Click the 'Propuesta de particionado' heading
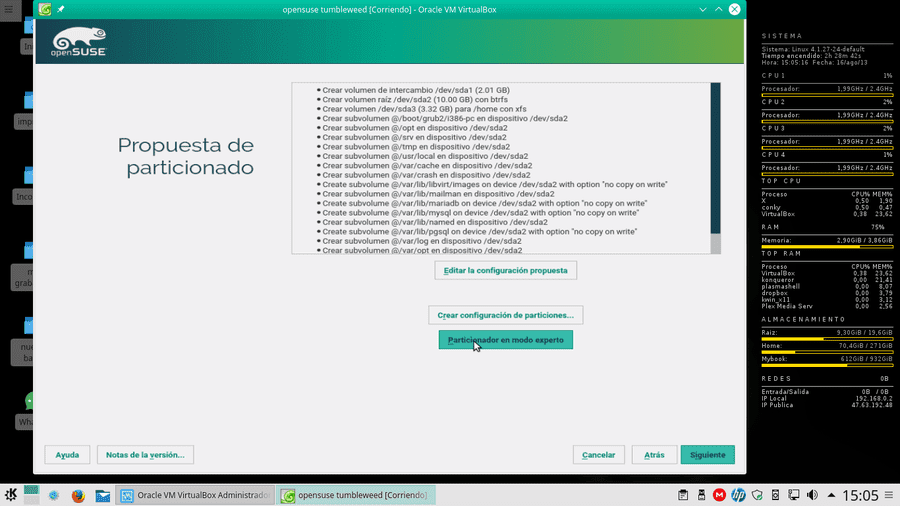The width and height of the screenshot is (900, 506). 186,156
